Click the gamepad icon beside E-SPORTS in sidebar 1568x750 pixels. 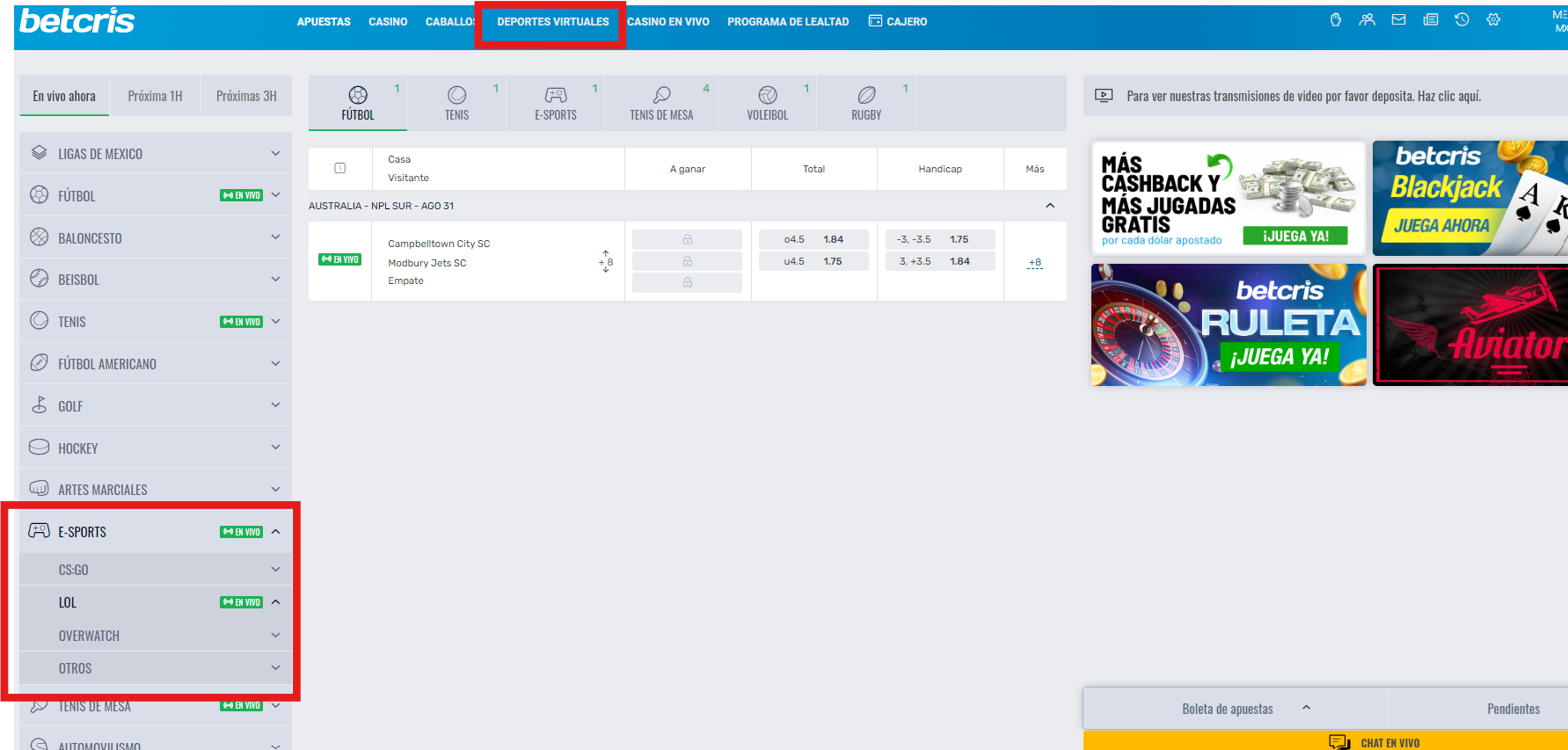39,531
